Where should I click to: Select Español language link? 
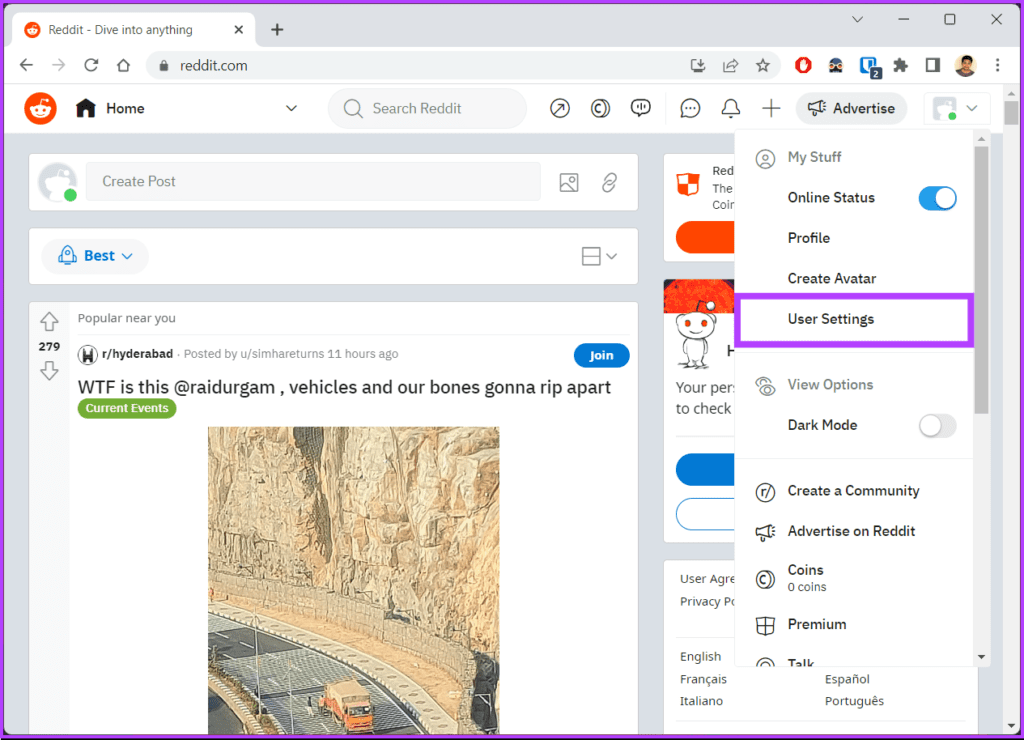(x=847, y=679)
